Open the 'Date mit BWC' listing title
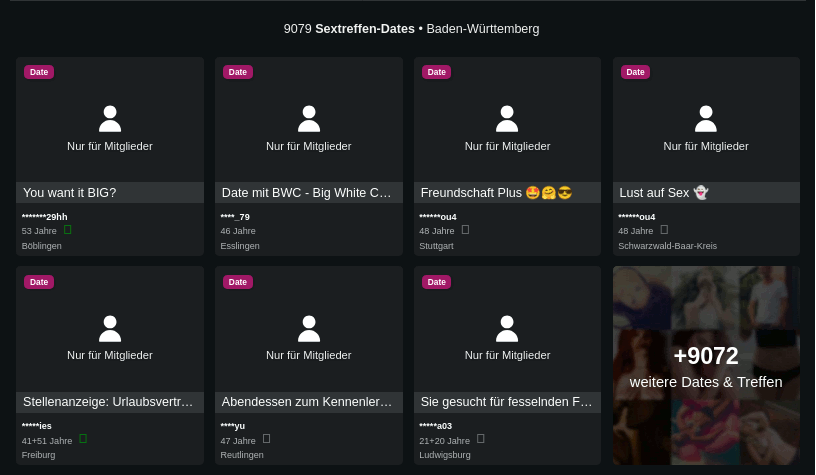Screen dimensions: 816x475 coord(306,192)
